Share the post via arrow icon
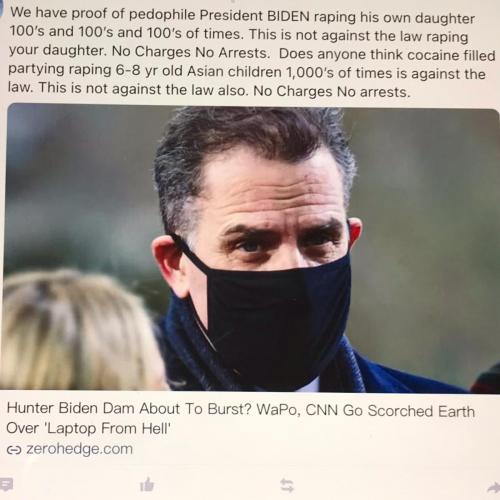The width and height of the screenshot is (500, 500). (493, 488)
